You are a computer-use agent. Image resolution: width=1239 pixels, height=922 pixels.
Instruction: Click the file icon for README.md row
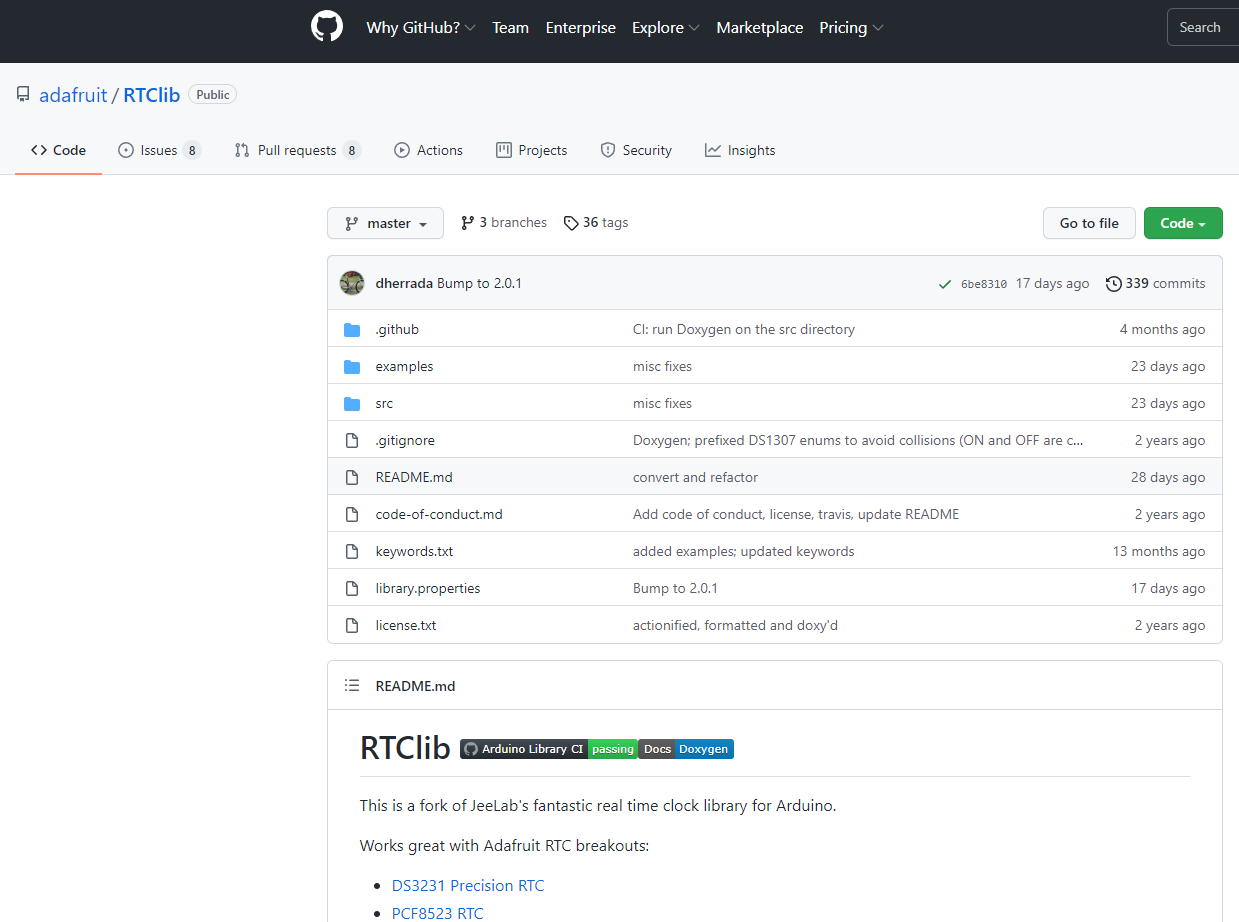(x=352, y=478)
